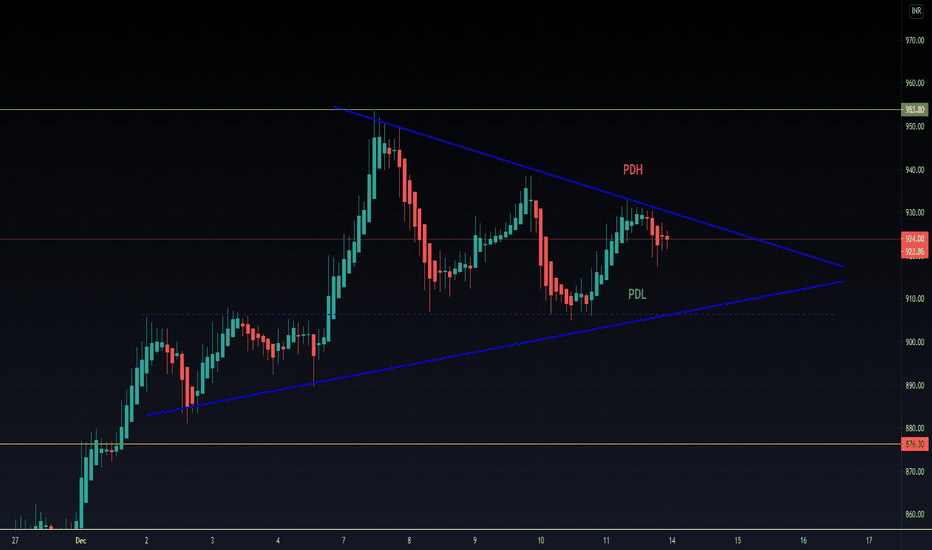This screenshot has height=550, width=932.
Task: Click the 27 date label on time axis
Action: pyautogui.click(x=15, y=540)
